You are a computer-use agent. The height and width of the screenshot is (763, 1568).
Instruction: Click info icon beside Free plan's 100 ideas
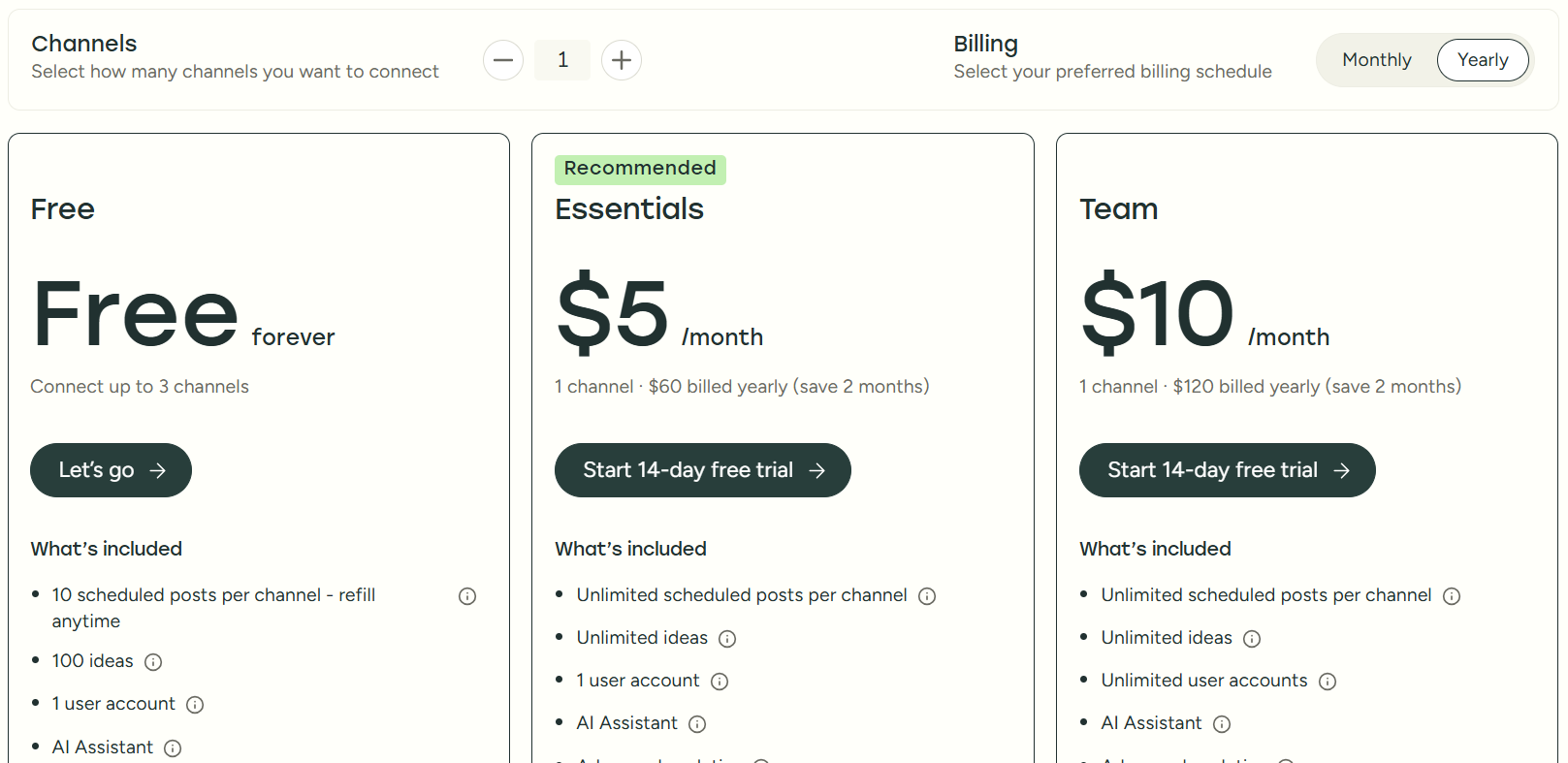153,662
